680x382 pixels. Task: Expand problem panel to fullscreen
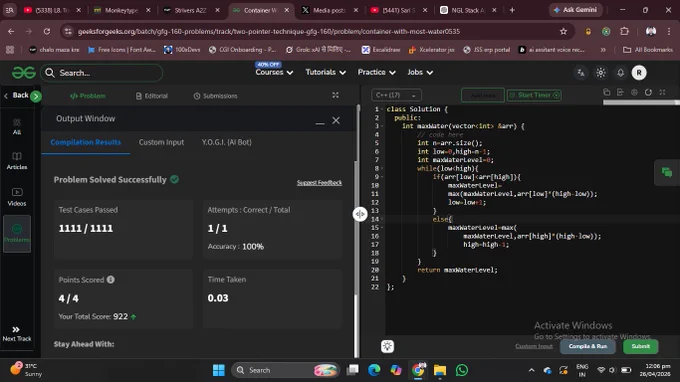pos(335,95)
